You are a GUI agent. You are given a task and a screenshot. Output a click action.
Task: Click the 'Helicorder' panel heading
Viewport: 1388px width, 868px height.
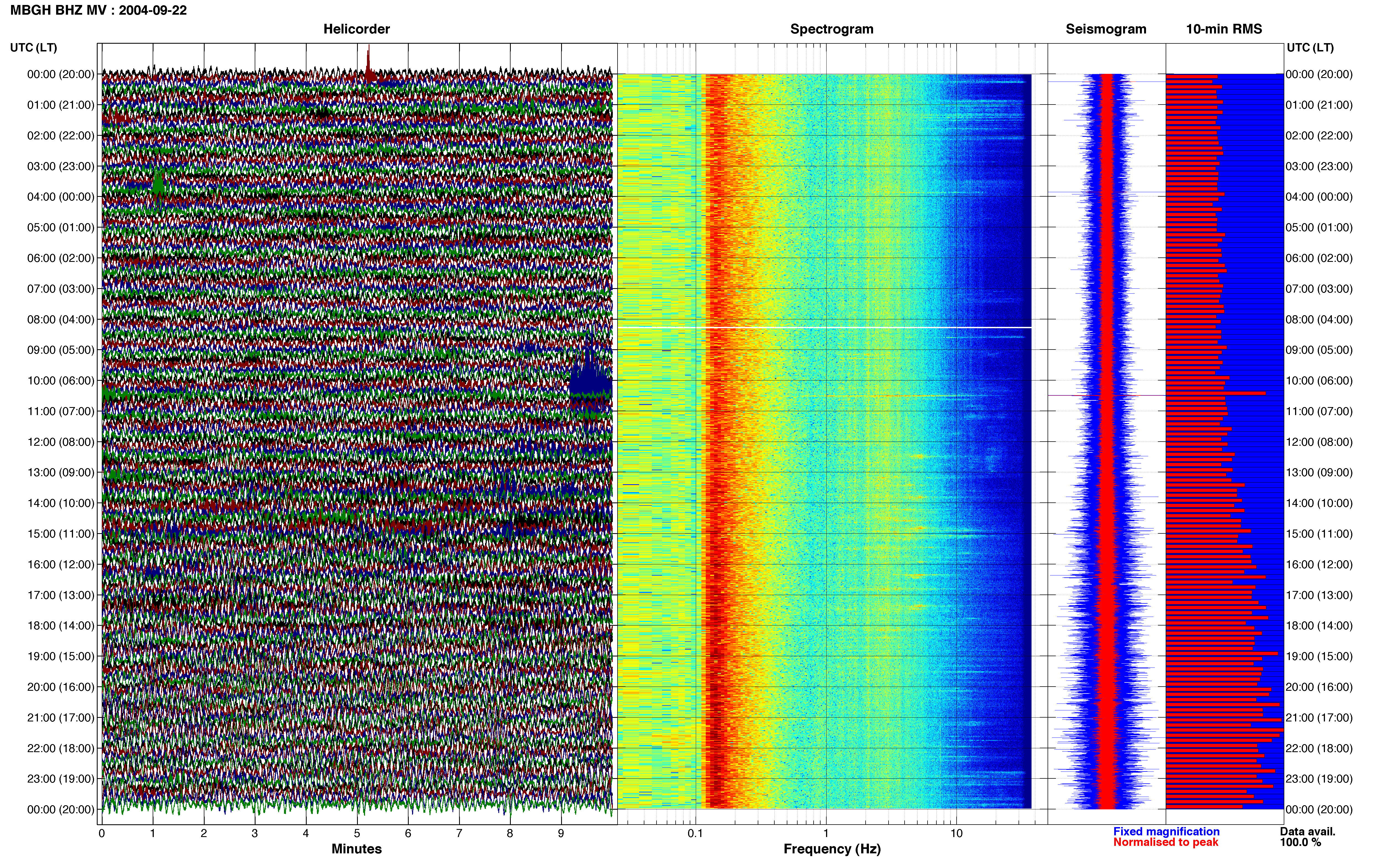coord(356,29)
